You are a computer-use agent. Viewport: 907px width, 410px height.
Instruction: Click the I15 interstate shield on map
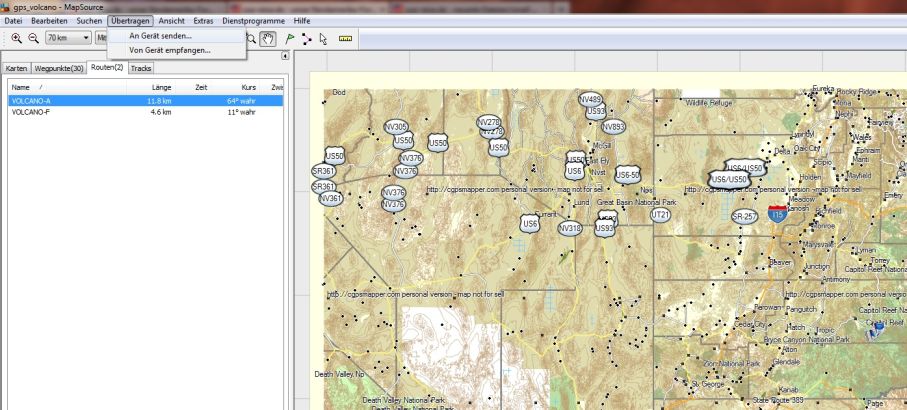[x=777, y=214]
